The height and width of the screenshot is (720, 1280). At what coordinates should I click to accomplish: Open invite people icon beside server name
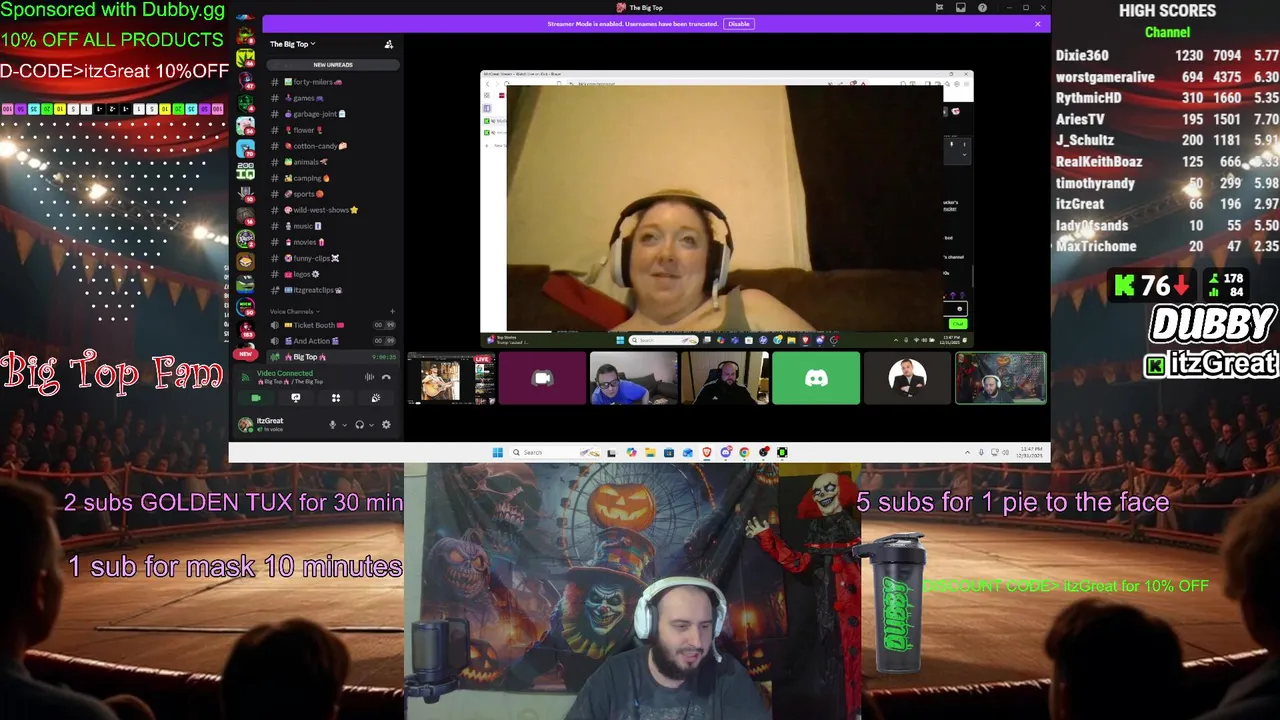(x=389, y=44)
